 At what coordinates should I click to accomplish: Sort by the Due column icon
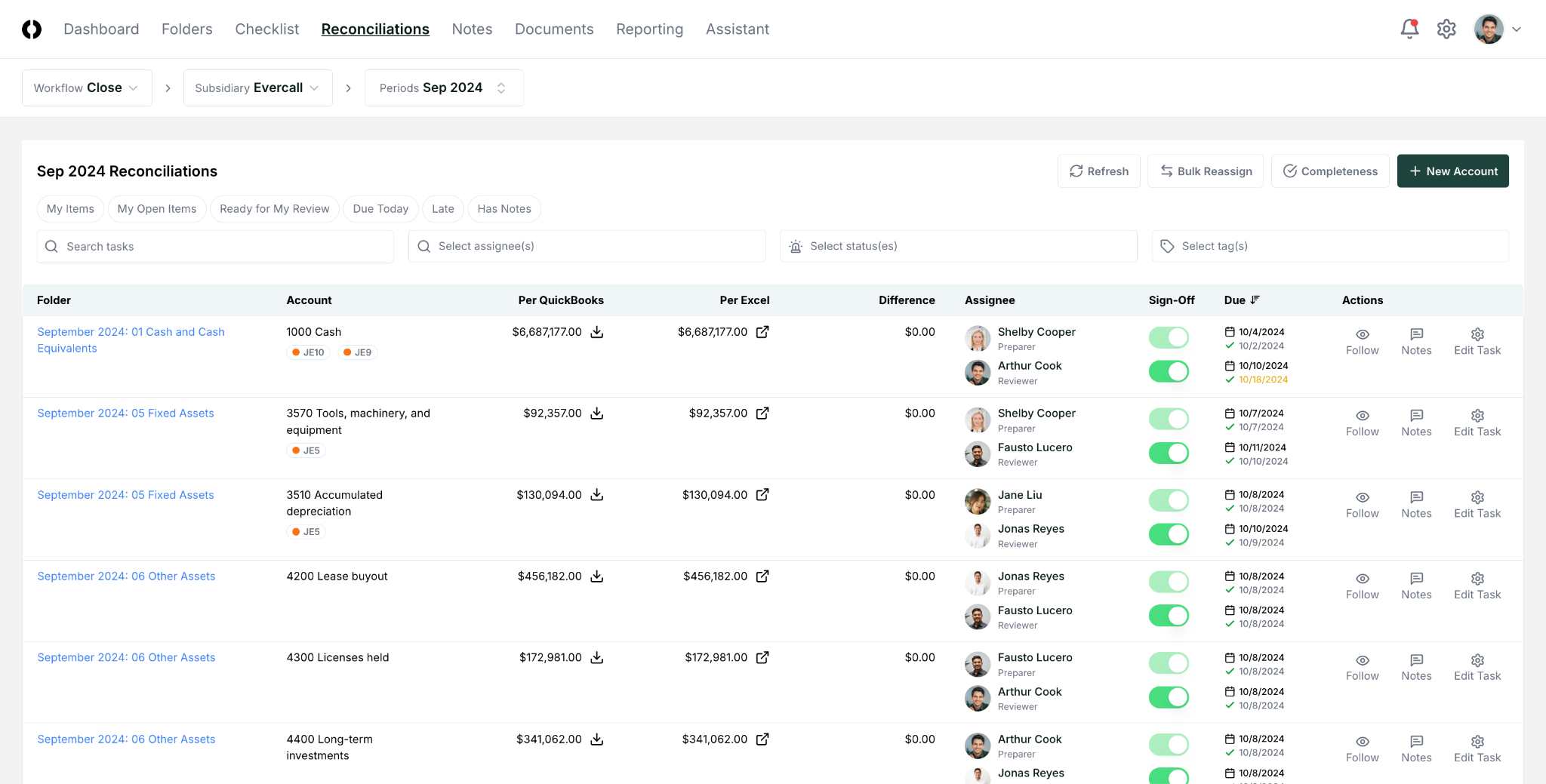coord(1255,300)
